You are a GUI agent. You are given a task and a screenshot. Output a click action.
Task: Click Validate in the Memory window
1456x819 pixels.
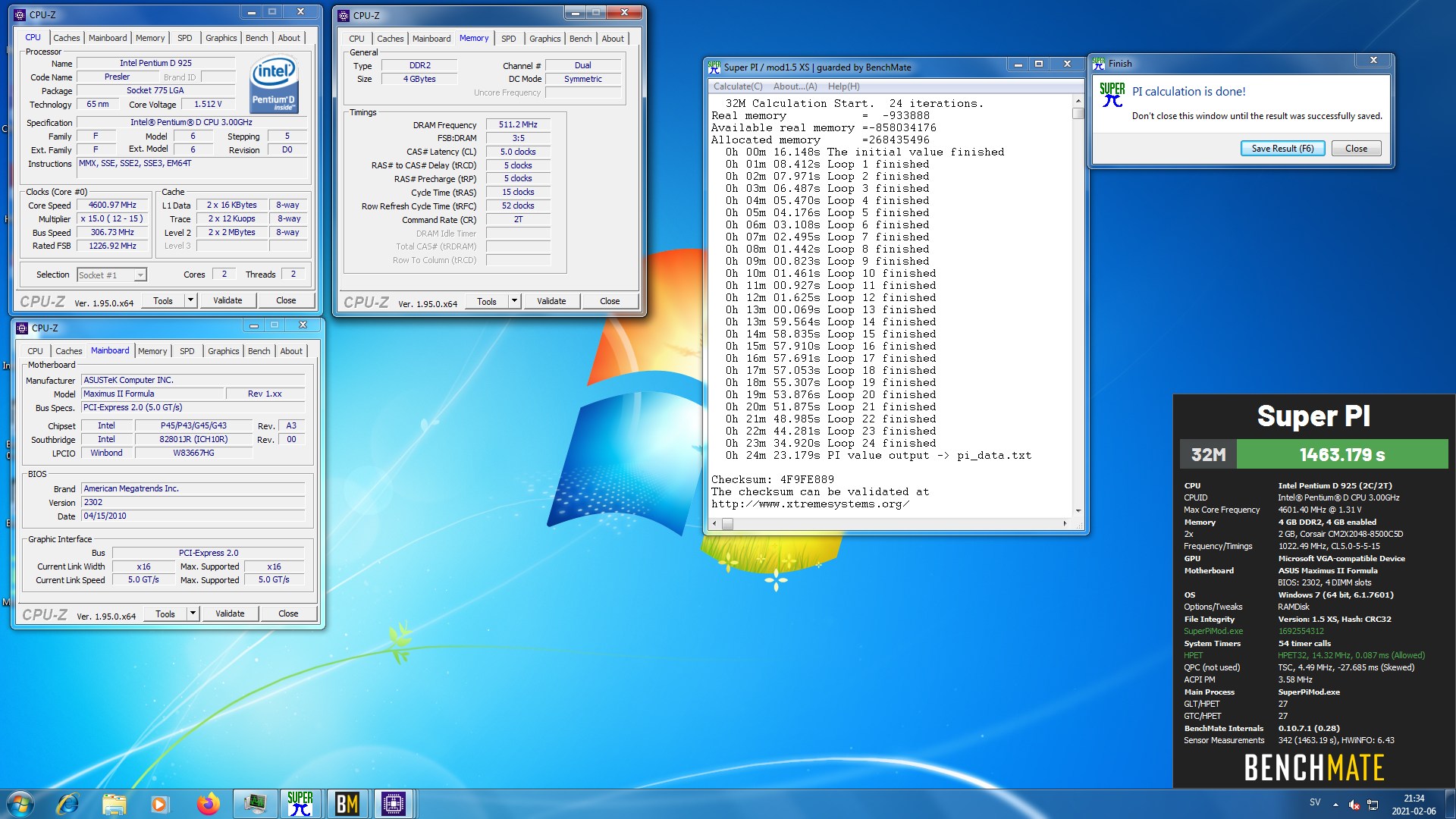(551, 301)
